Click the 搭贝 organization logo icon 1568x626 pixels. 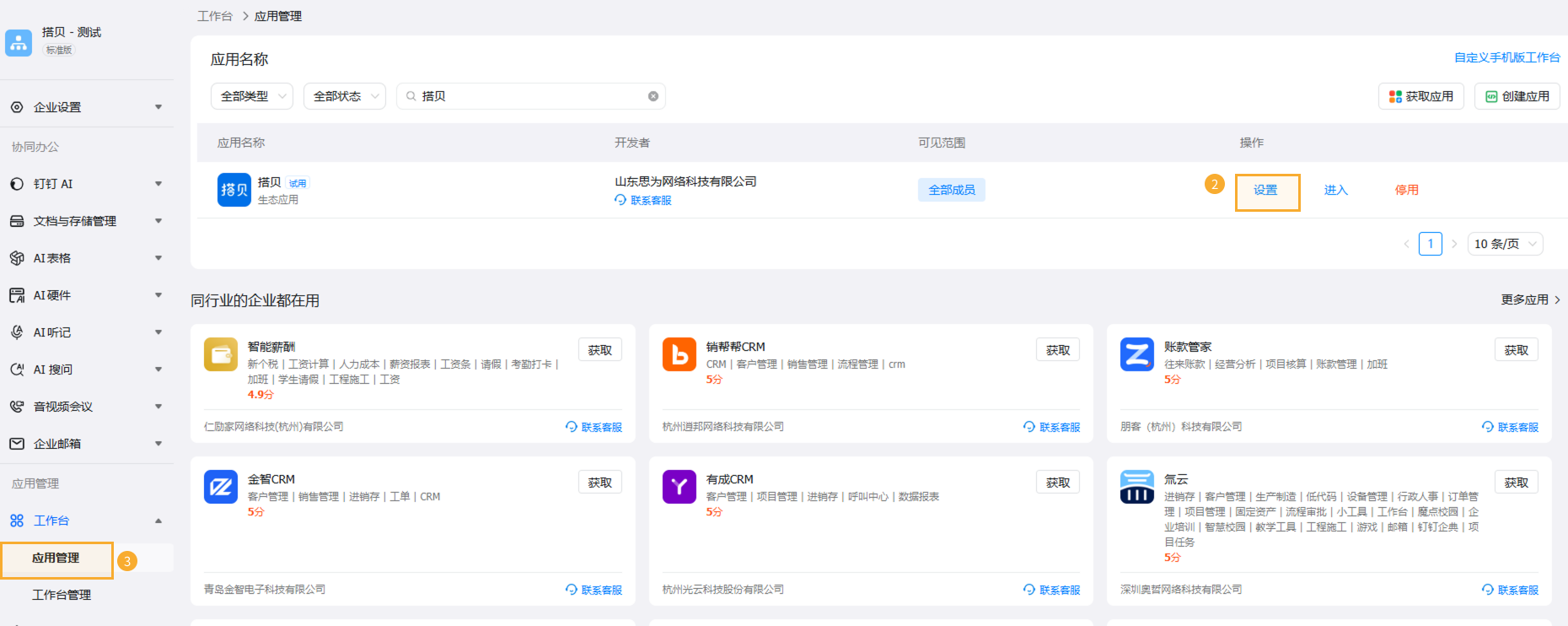19,42
